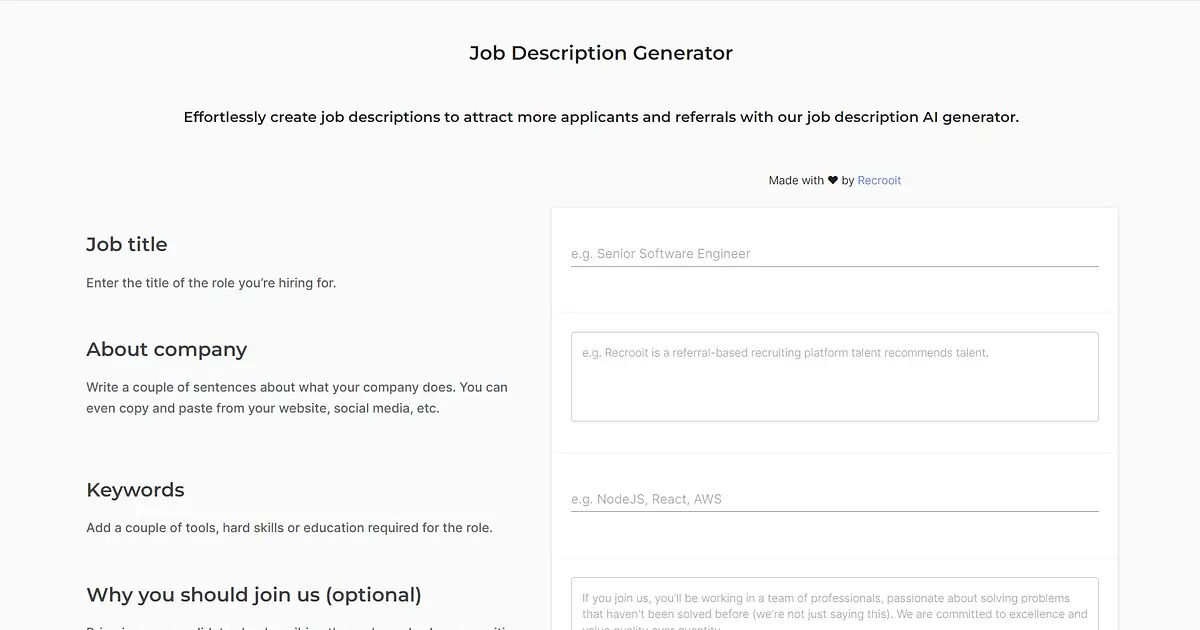
Task: Click the "Made with" text before the heart
Action: point(796,181)
